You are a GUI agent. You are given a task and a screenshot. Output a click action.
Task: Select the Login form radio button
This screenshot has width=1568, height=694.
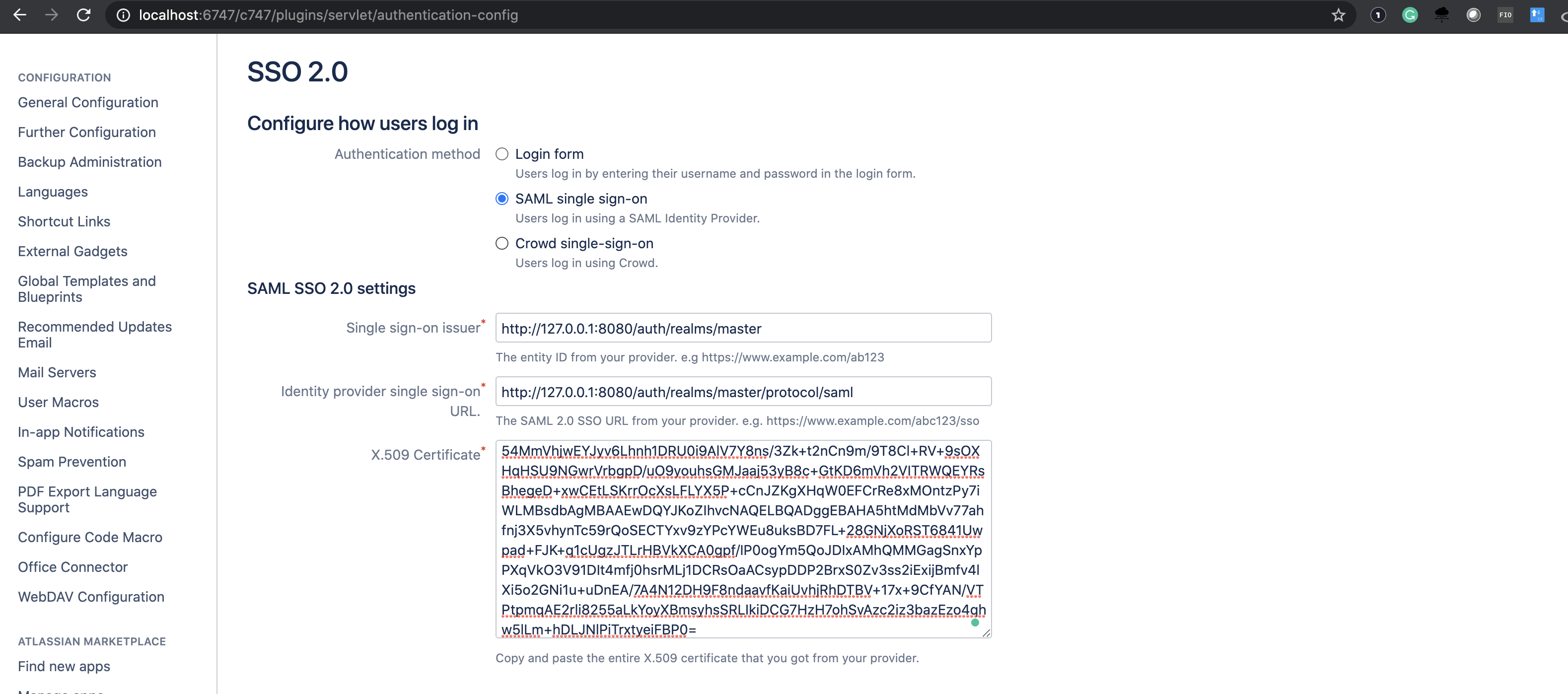tap(501, 154)
